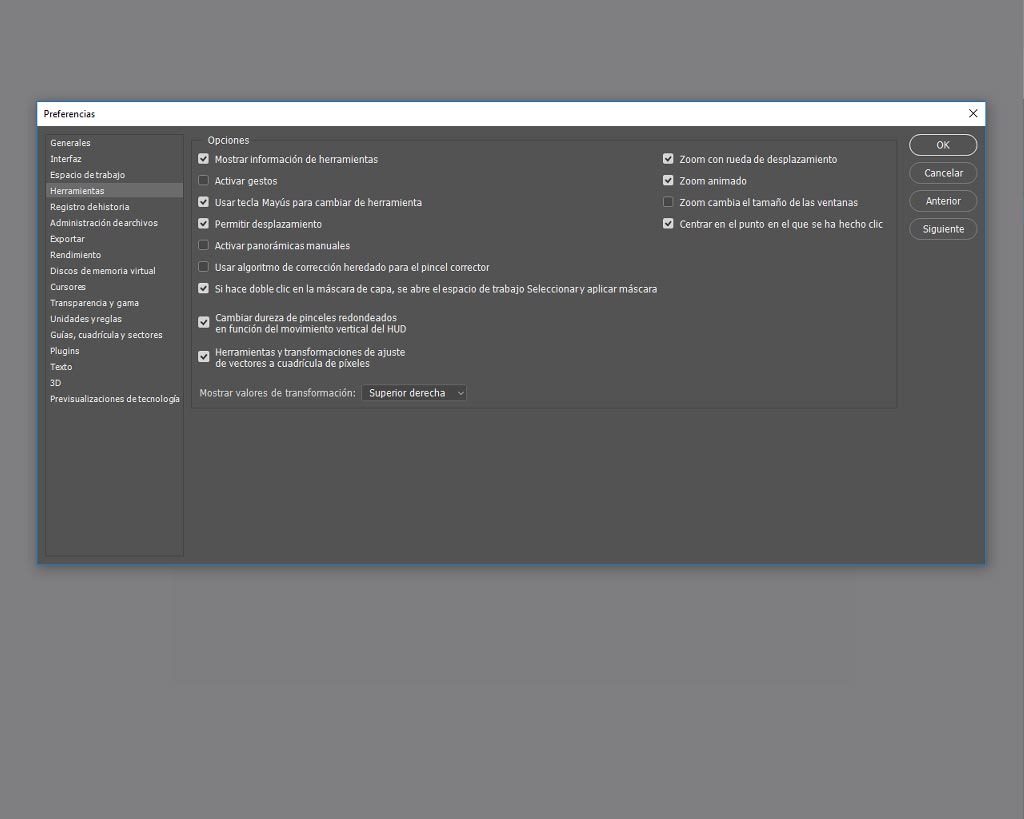Go to the Anterior preferences page

click(x=942, y=201)
